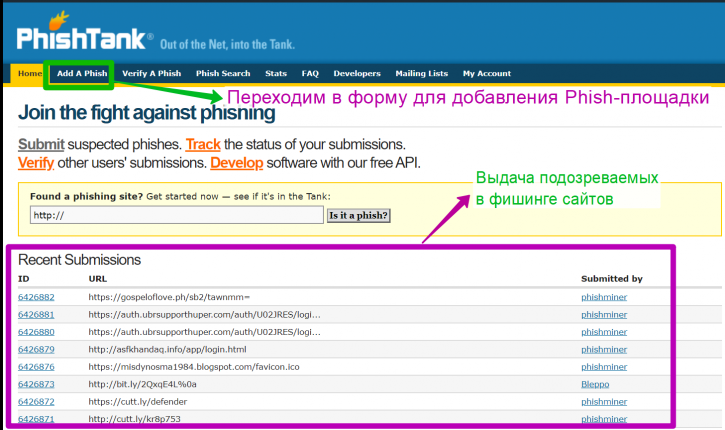Open My Account
The width and height of the screenshot is (725, 430).
(487, 74)
